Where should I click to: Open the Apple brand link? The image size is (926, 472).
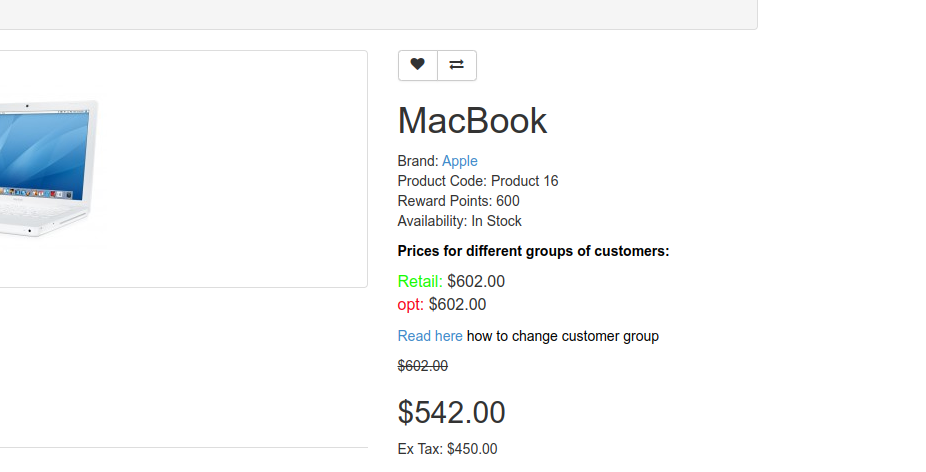459,161
